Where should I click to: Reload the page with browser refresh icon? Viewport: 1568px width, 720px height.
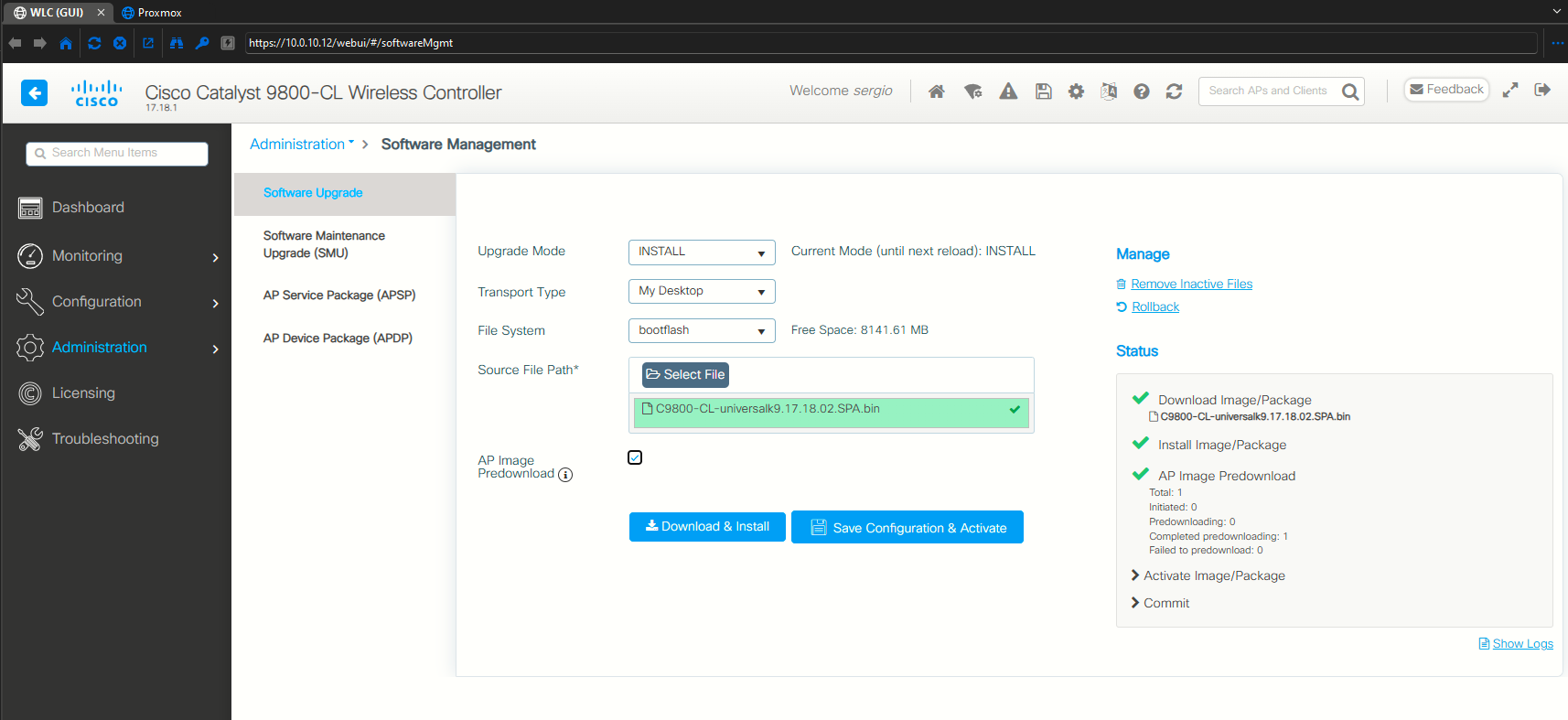(94, 43)
